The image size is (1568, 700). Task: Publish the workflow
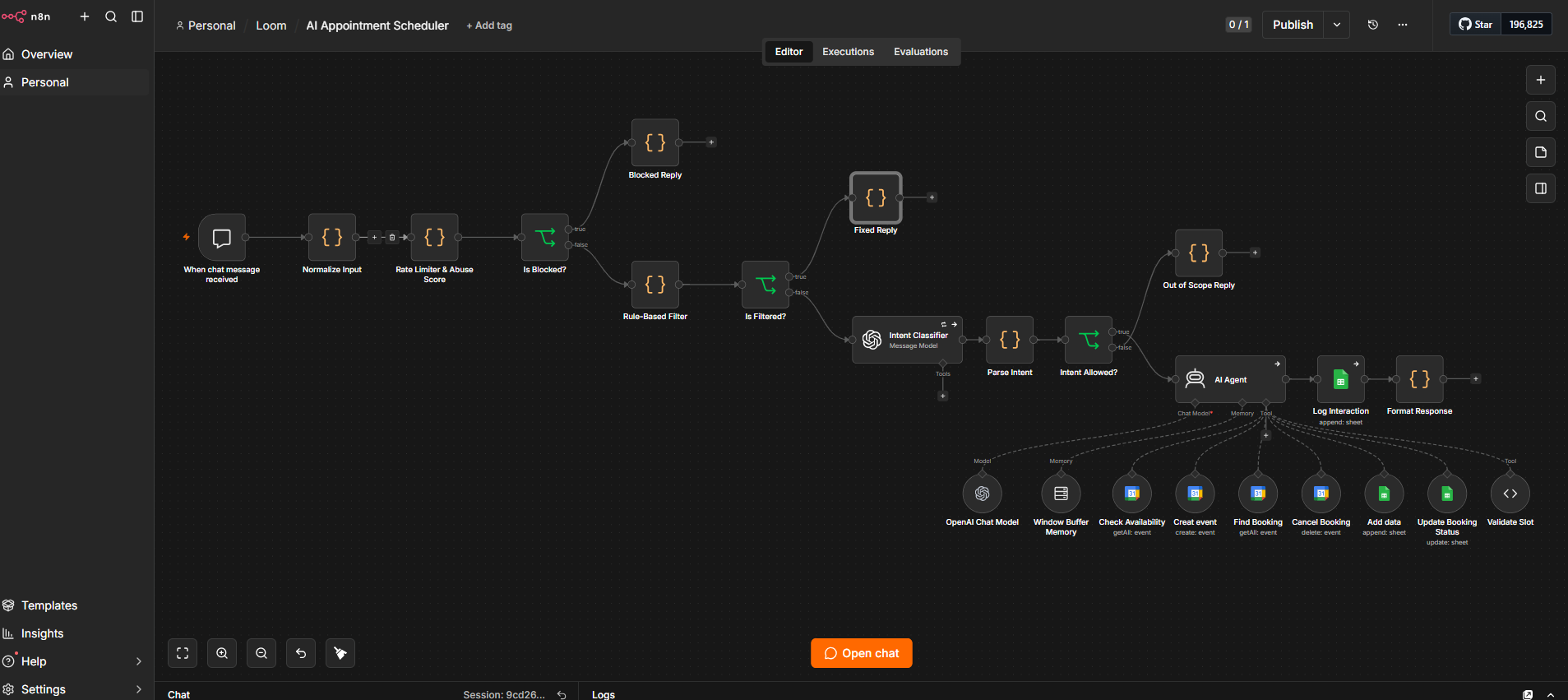pos(1293,25)
